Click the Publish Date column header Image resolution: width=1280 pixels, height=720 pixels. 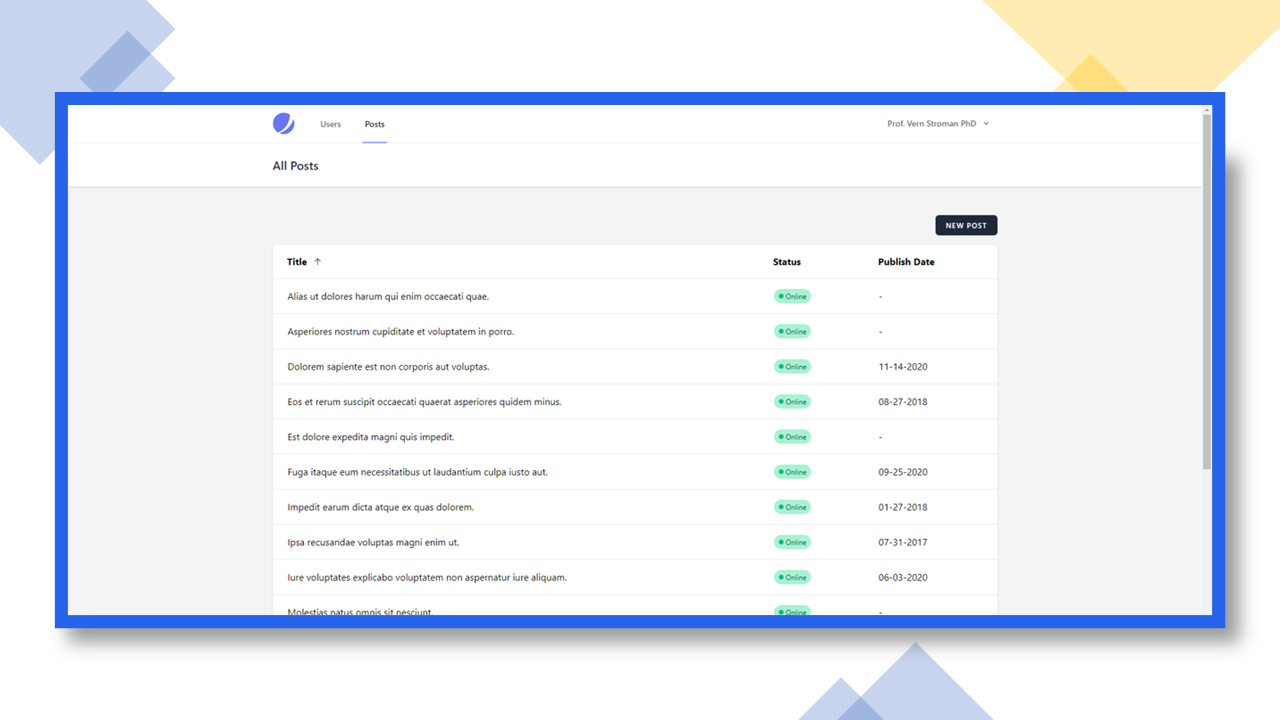[906, 262]
